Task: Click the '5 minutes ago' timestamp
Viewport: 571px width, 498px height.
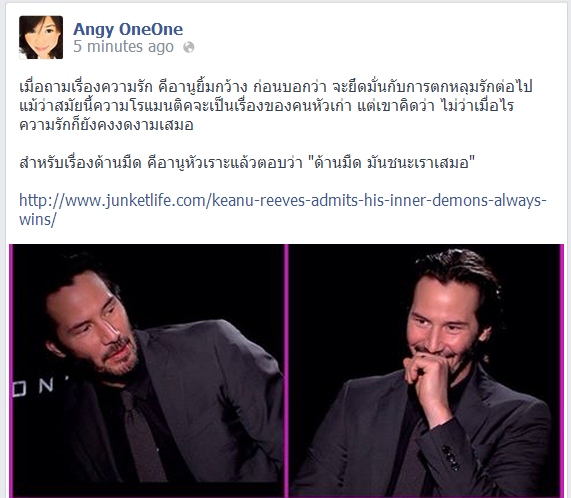Action: pyautogui.click(x=123, y=47)
